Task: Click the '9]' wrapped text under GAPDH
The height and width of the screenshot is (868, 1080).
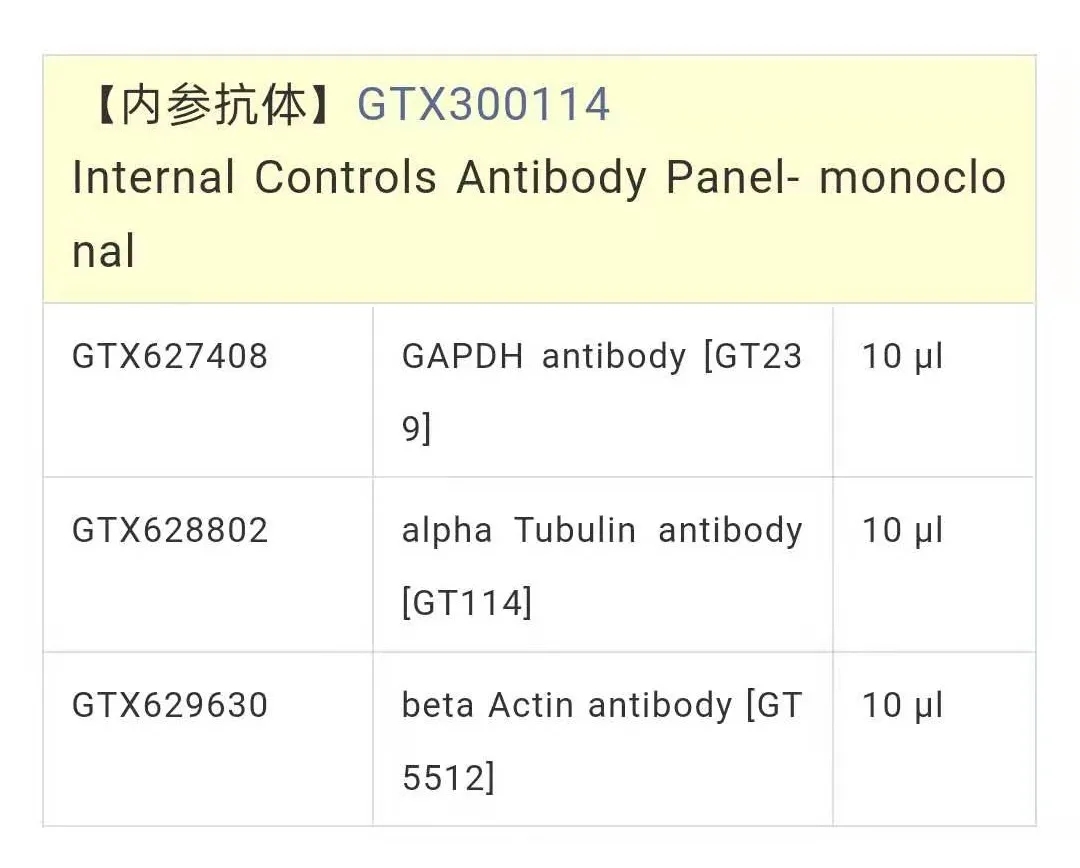Action: click(x=416, y=428)
